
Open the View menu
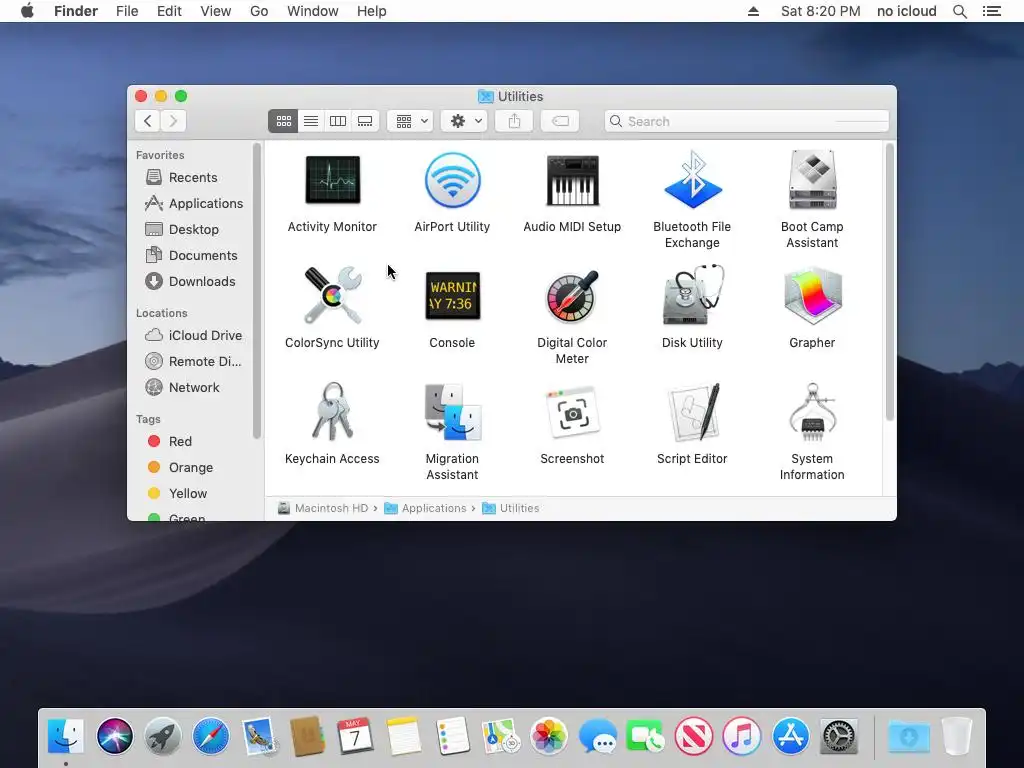[216, 11]
